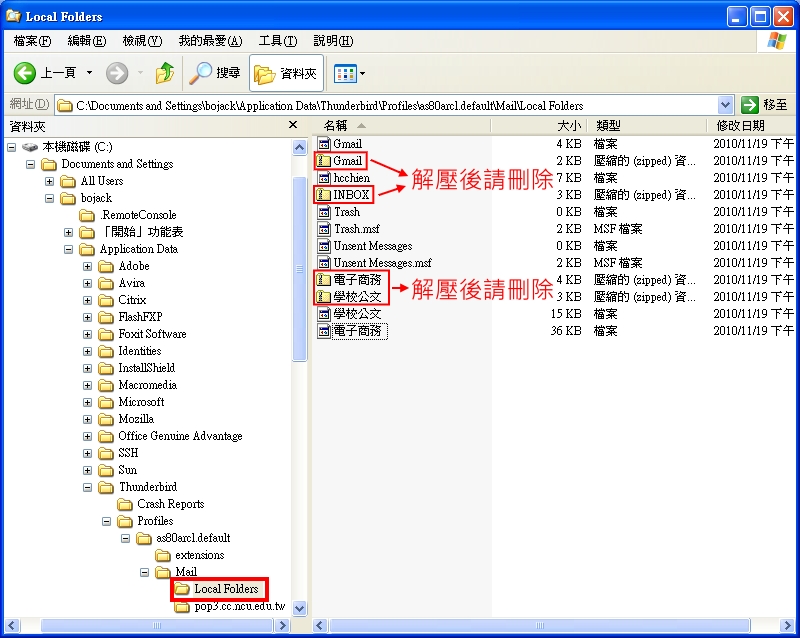800x638 pixels.
Task: Expand the All Users folder node
Action: 50,181
